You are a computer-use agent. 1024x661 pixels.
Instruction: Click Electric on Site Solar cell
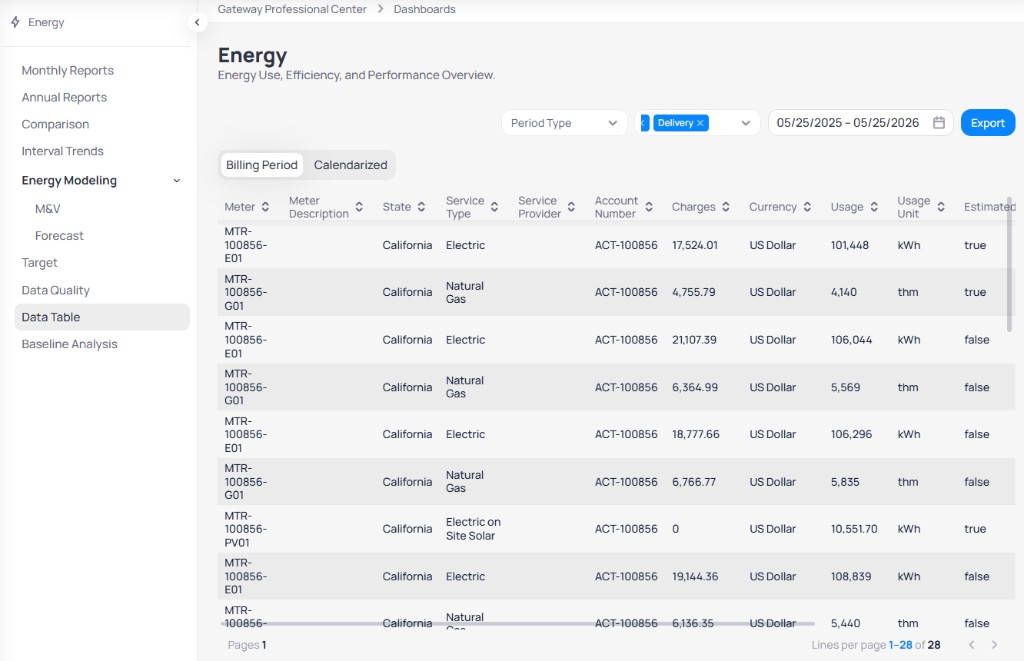tap(473, 529)
